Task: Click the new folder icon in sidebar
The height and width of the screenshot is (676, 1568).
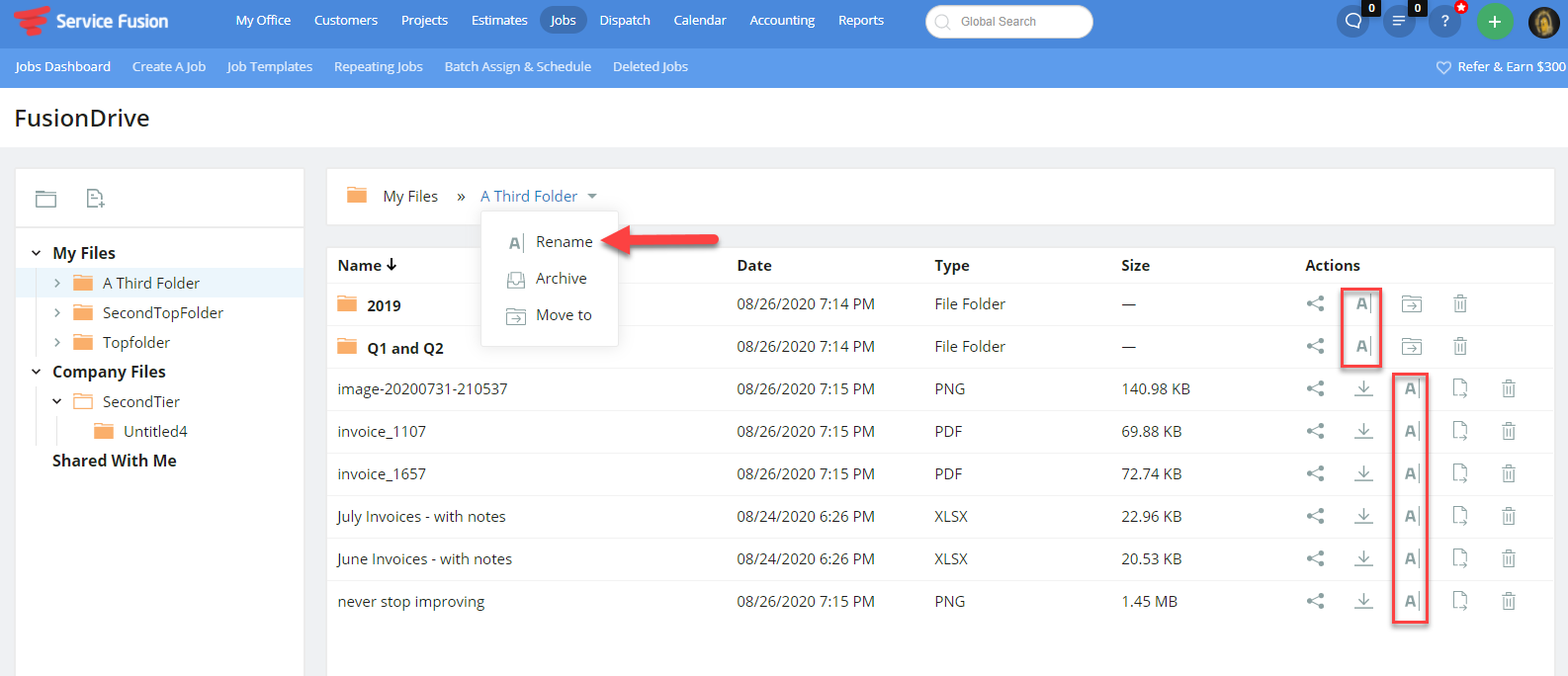Action: click(46, 199)
